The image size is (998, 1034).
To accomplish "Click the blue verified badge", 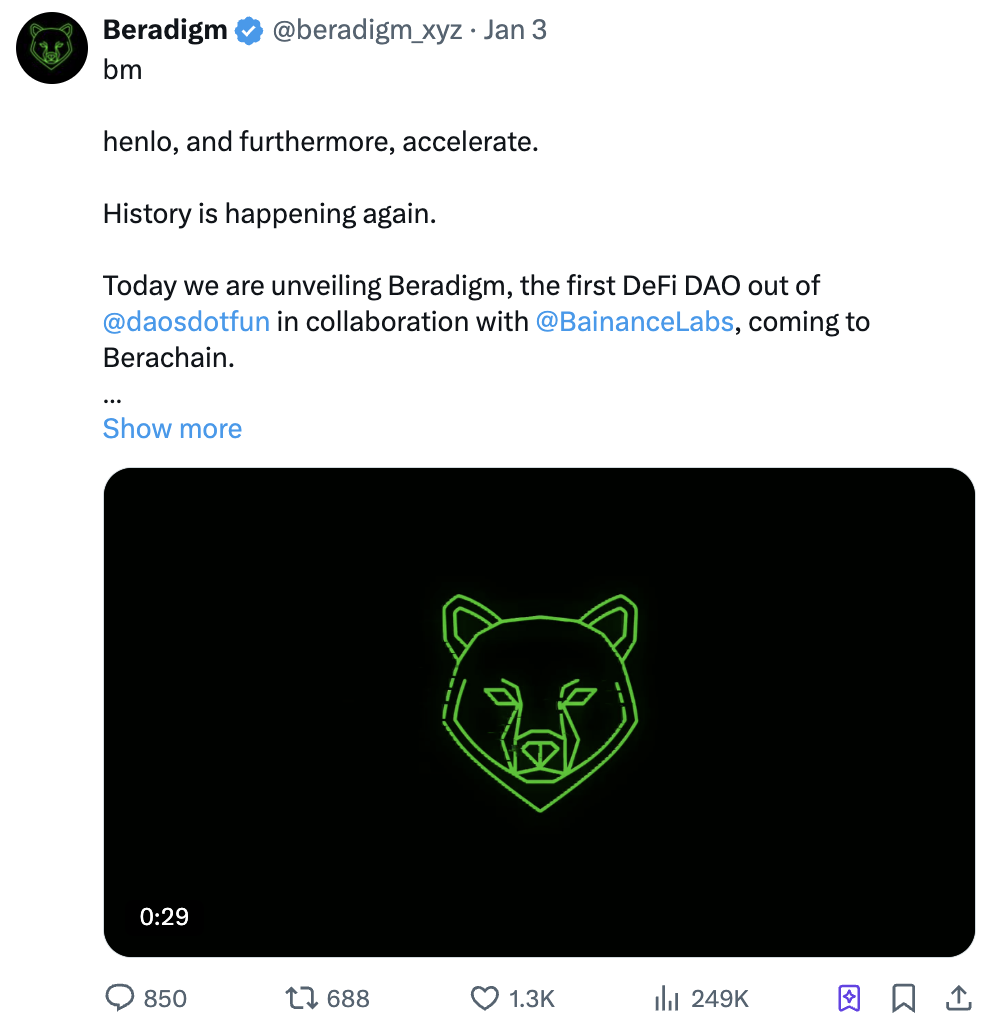I will click(x=248, y=31).
